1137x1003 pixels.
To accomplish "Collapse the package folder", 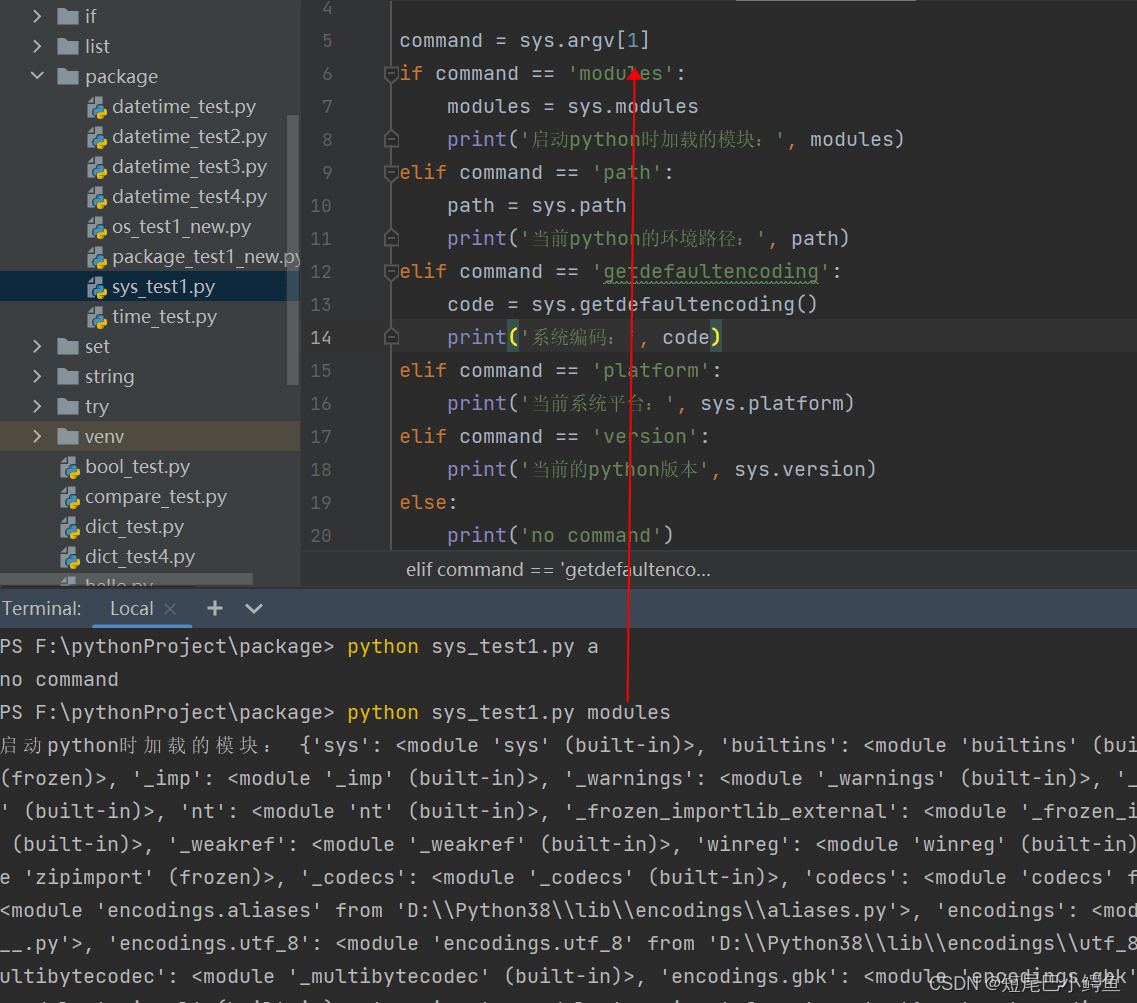I will pyautogui.click(x=38, y=77).
